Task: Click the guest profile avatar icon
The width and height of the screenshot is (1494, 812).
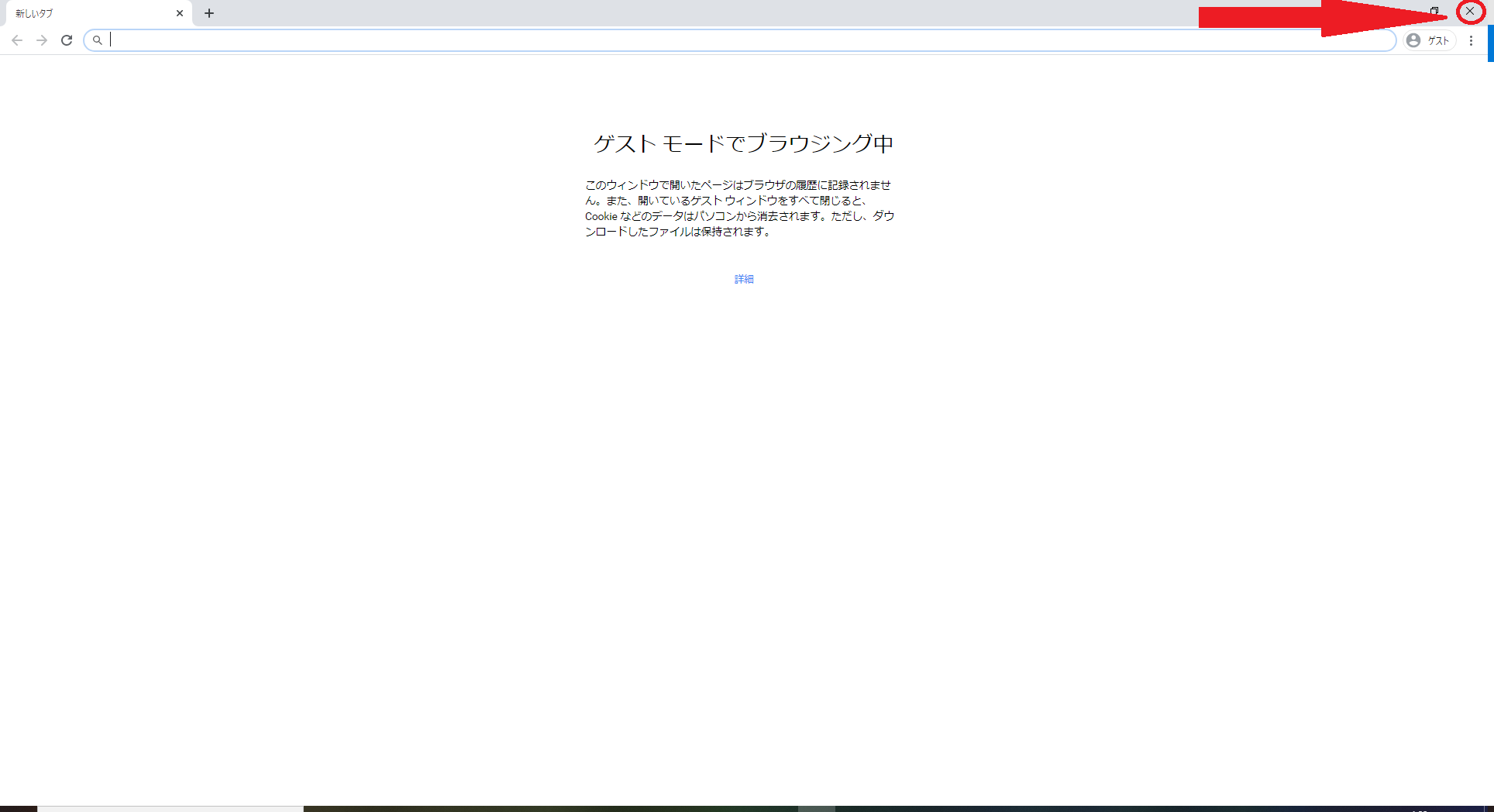Action: click(x=1413, y=40)
